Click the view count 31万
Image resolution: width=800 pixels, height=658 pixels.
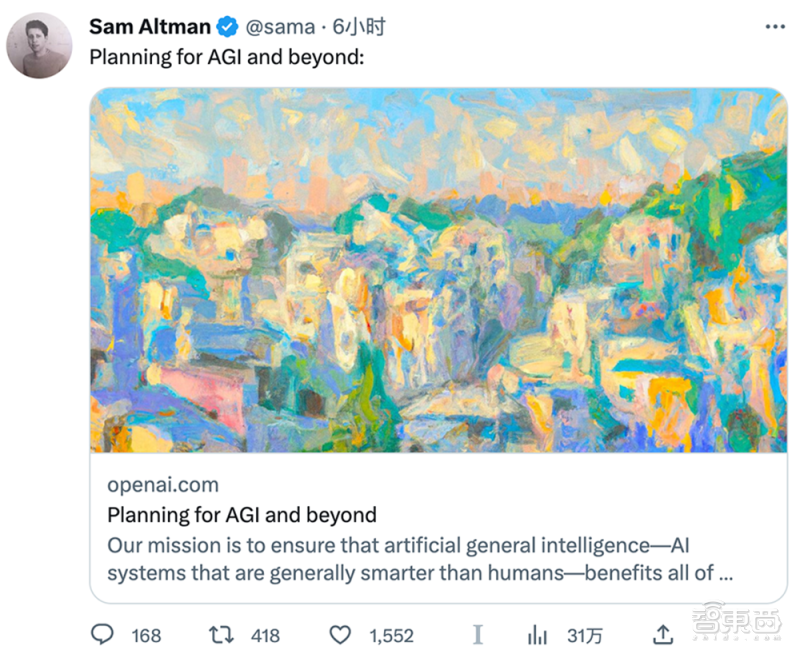585,634
